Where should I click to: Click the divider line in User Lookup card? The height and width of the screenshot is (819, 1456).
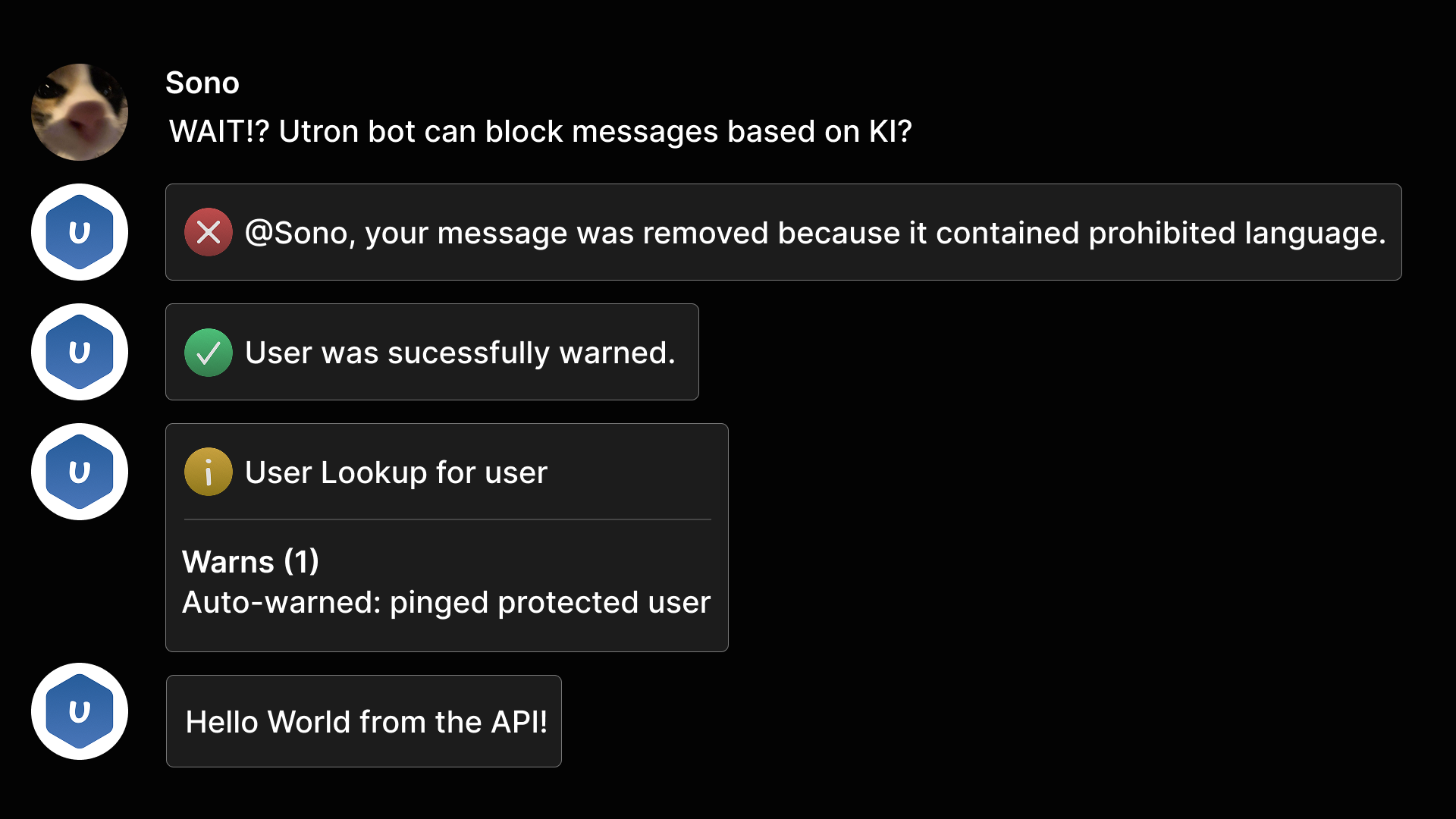click(447, 519)
